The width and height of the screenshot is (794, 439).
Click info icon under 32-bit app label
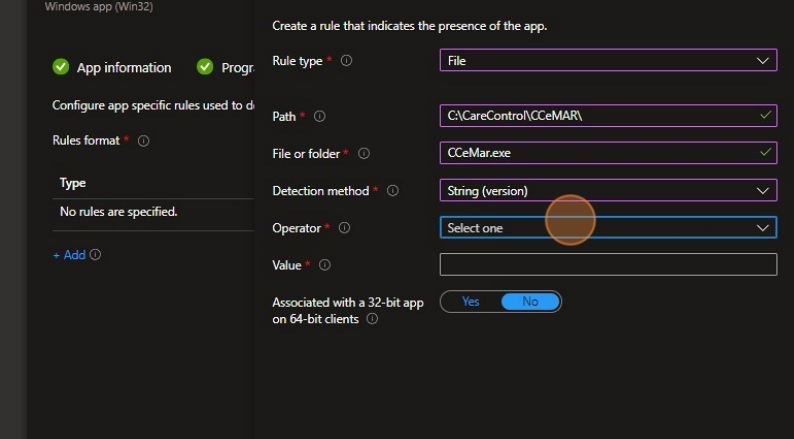coord(372,319)
